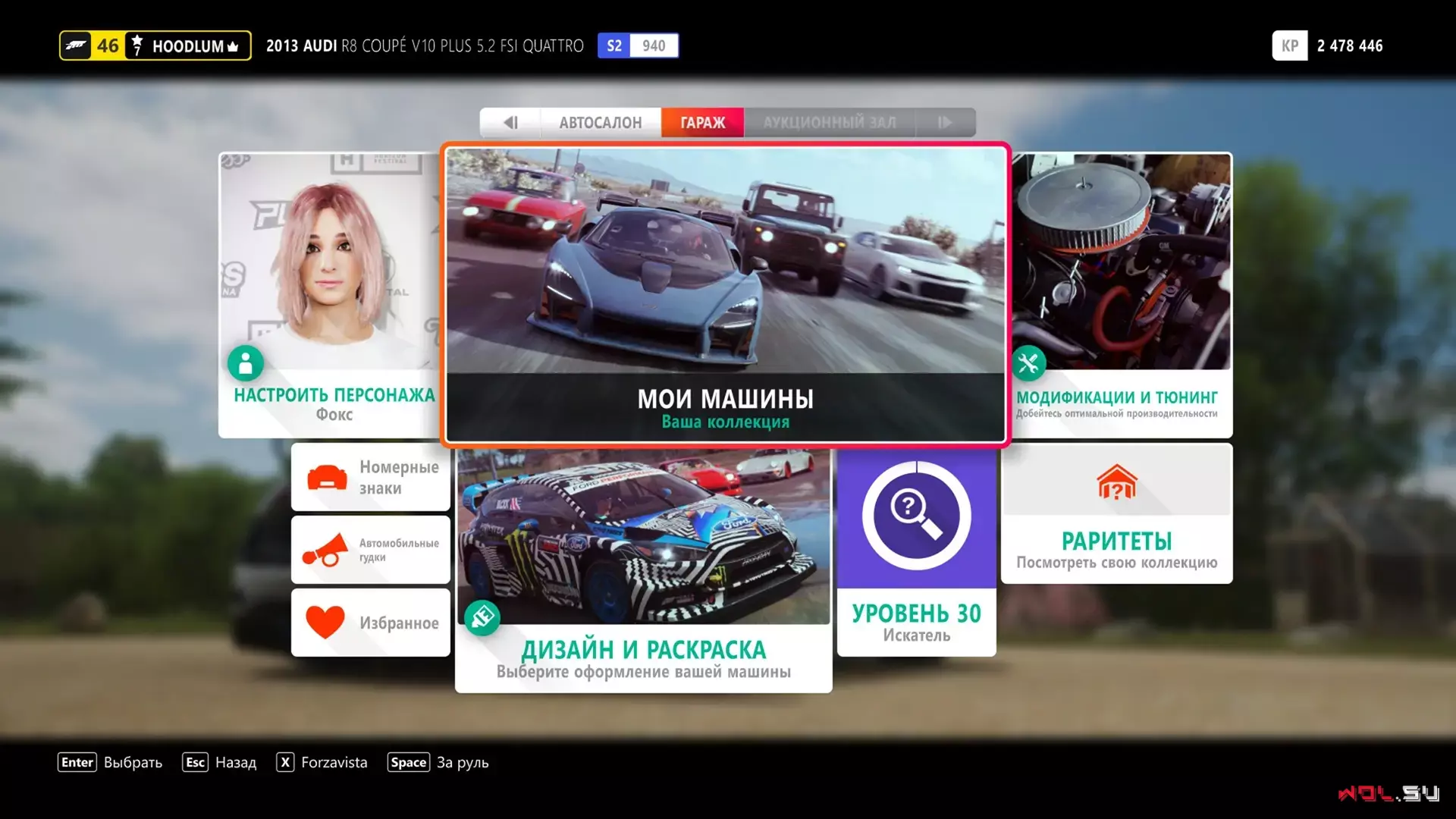Viewport: 1456px width, 819px height.
Task: Click the X Forzavista hint
Action: (322, 762)
